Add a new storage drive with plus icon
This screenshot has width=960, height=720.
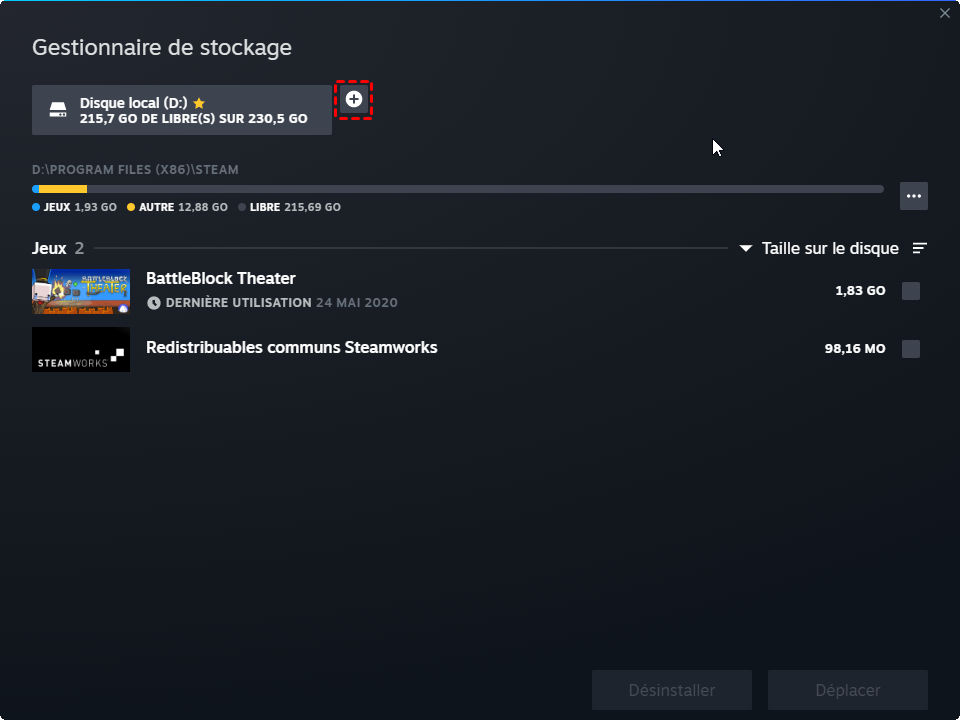point(354,99)
